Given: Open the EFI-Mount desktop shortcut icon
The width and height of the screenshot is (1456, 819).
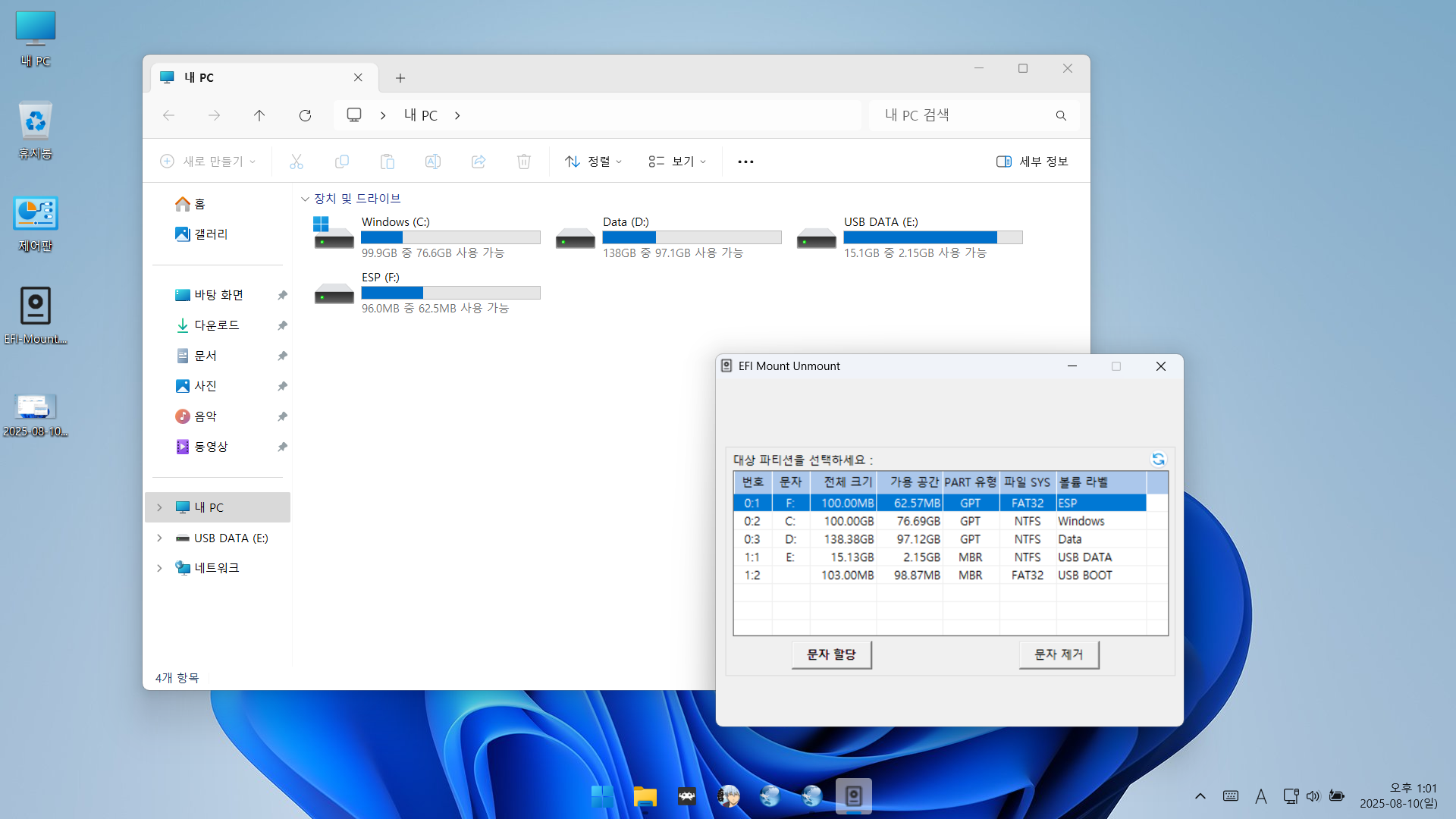Looking at the screenshot, I should pos(35,306).
